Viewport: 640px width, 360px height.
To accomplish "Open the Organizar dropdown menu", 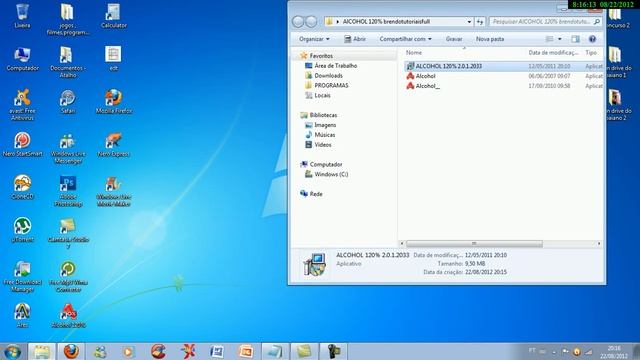I will click(314, 39).
